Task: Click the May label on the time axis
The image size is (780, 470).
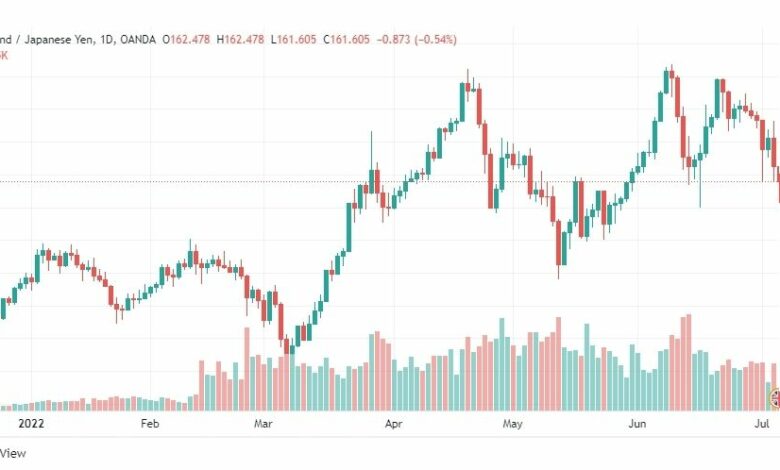Action: pyautogui.click(x=512, y=424)
